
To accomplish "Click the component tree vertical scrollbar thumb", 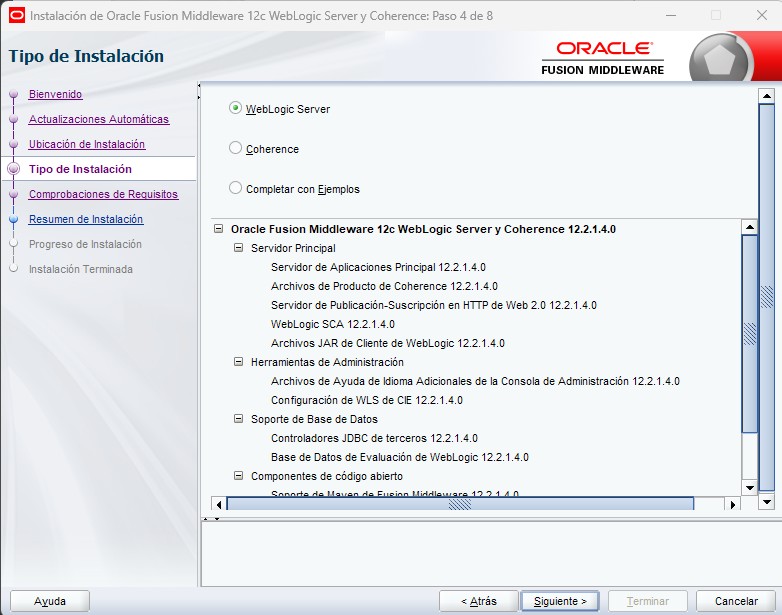I will 750,334.
